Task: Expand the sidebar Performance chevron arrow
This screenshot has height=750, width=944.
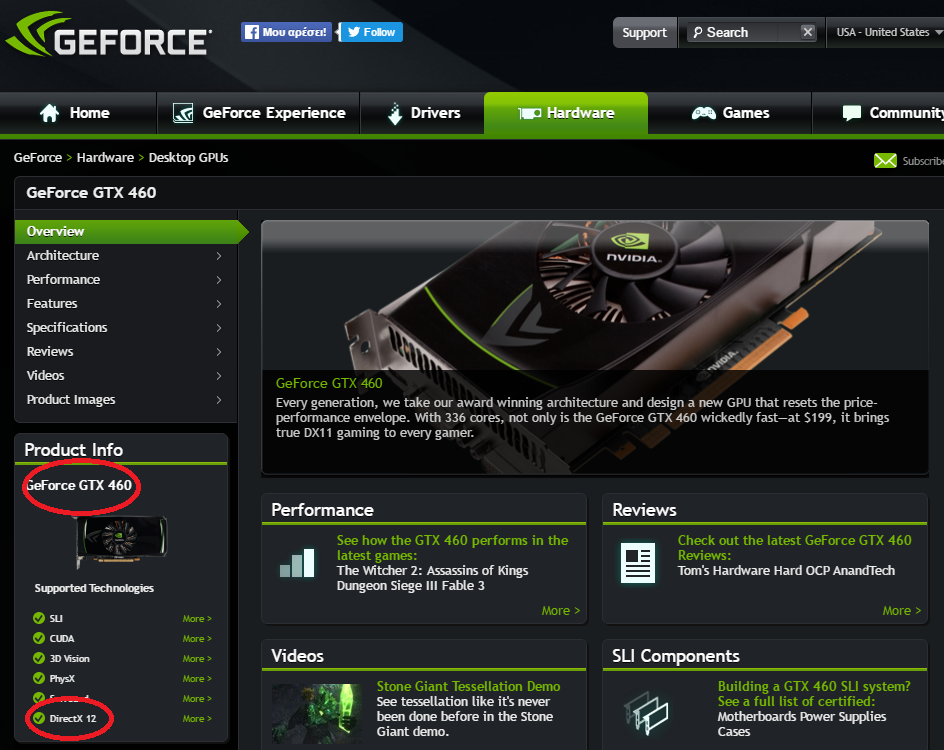Action: pyautogui.click(x=219, y=280)
